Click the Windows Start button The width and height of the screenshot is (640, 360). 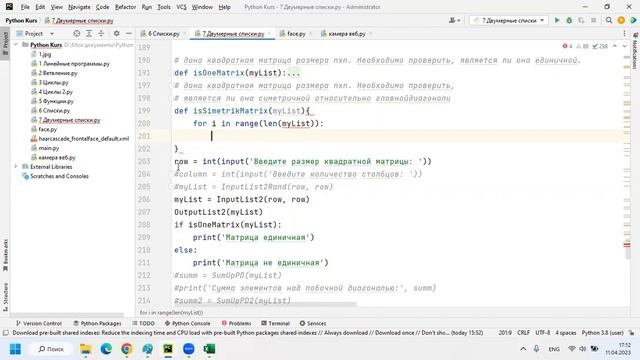coord(16,349)
